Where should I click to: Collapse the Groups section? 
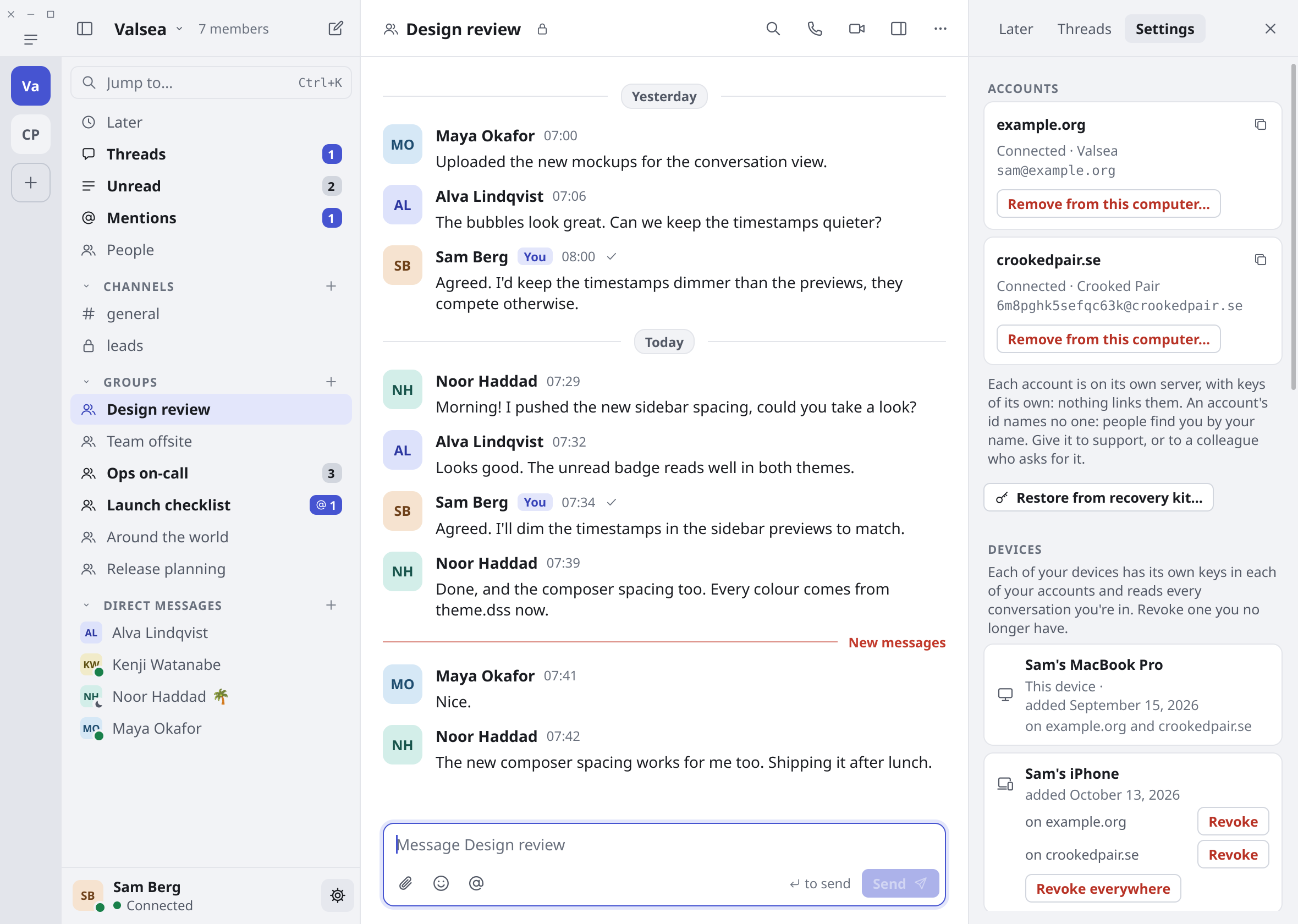point(86,382)
